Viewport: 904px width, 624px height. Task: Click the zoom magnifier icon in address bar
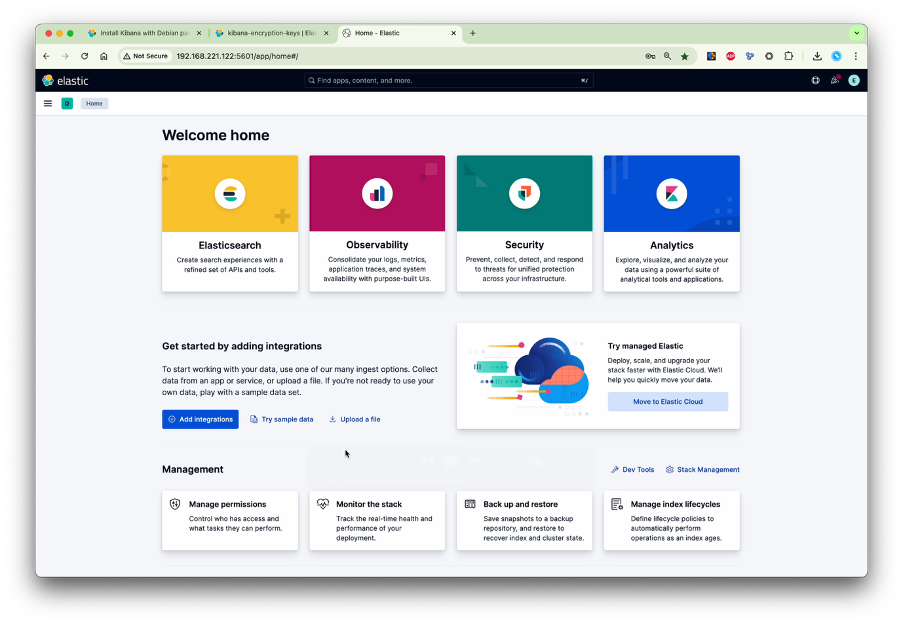coord(667,56)
